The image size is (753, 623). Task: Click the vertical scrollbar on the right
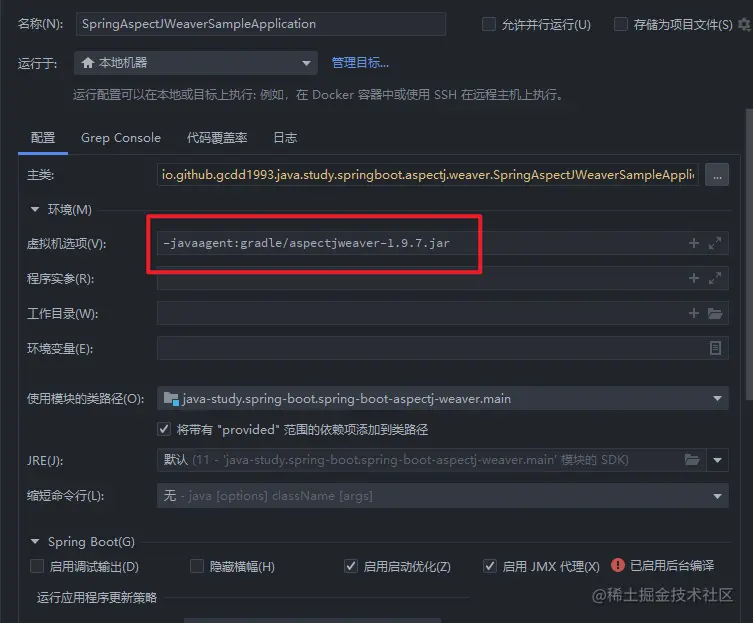749,255
